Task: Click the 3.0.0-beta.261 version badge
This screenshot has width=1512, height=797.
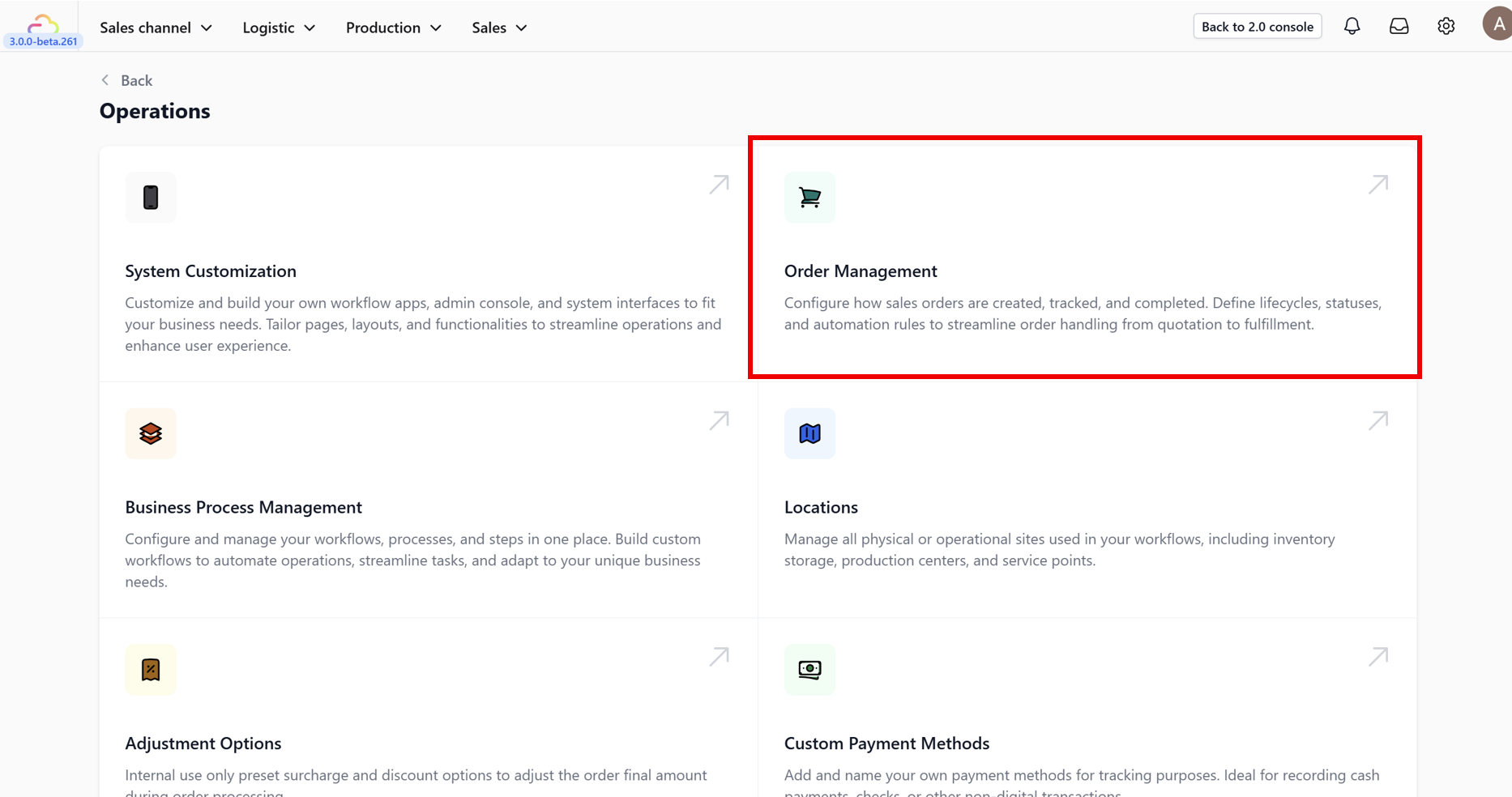Action: [x=44, y=41]
